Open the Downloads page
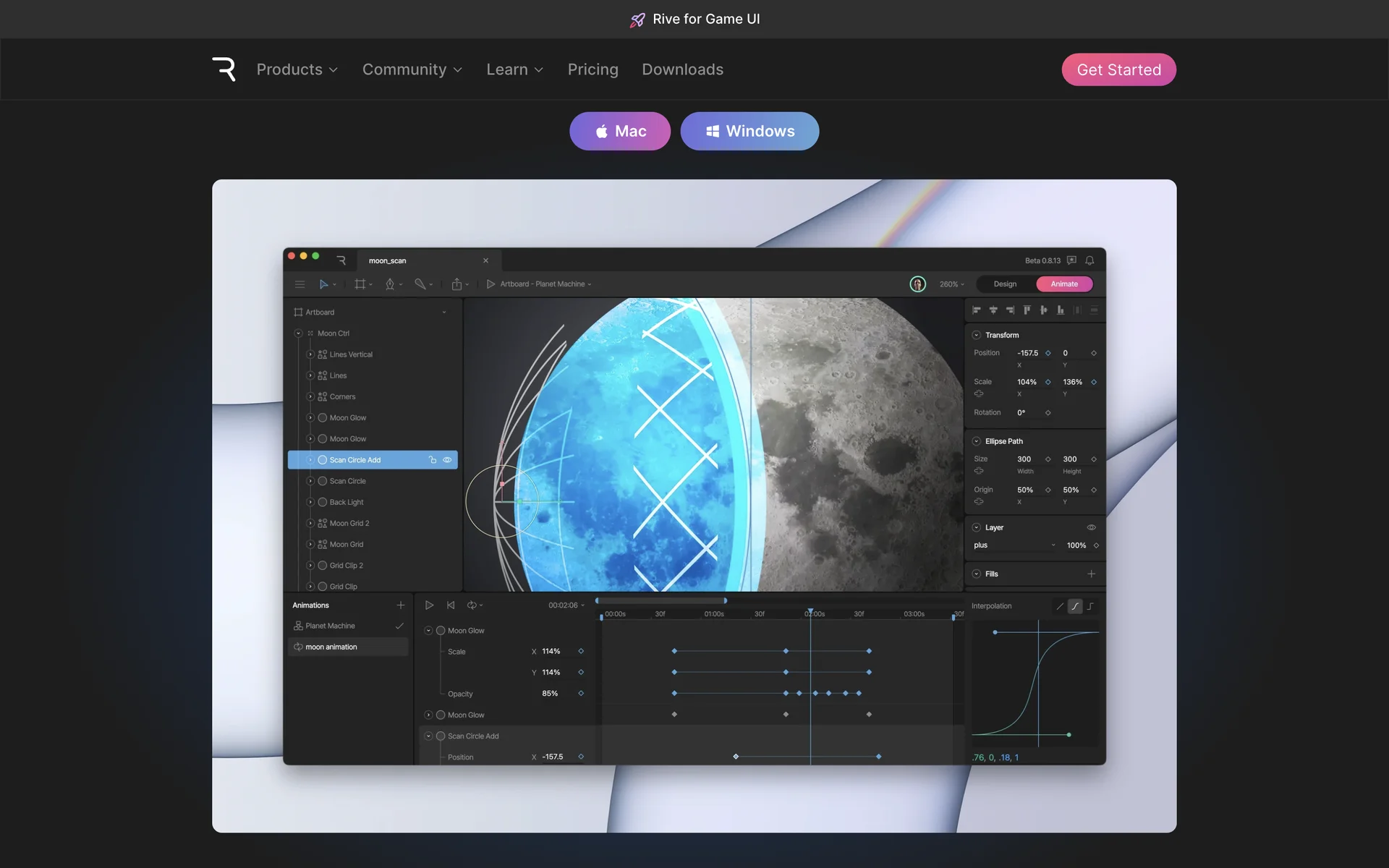 click(682, 69)
